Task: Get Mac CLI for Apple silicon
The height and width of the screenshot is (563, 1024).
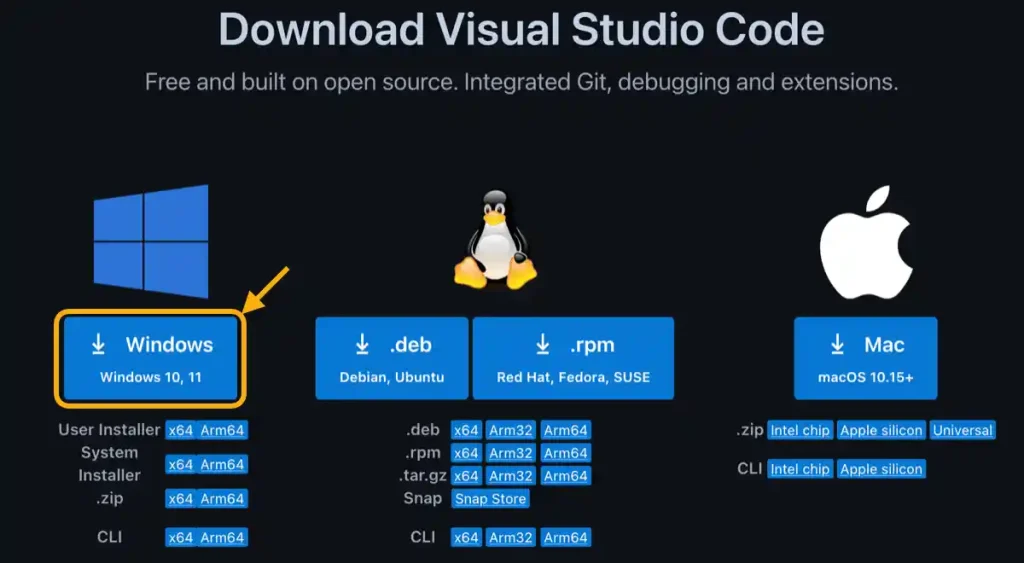Action: click(881, 469)
